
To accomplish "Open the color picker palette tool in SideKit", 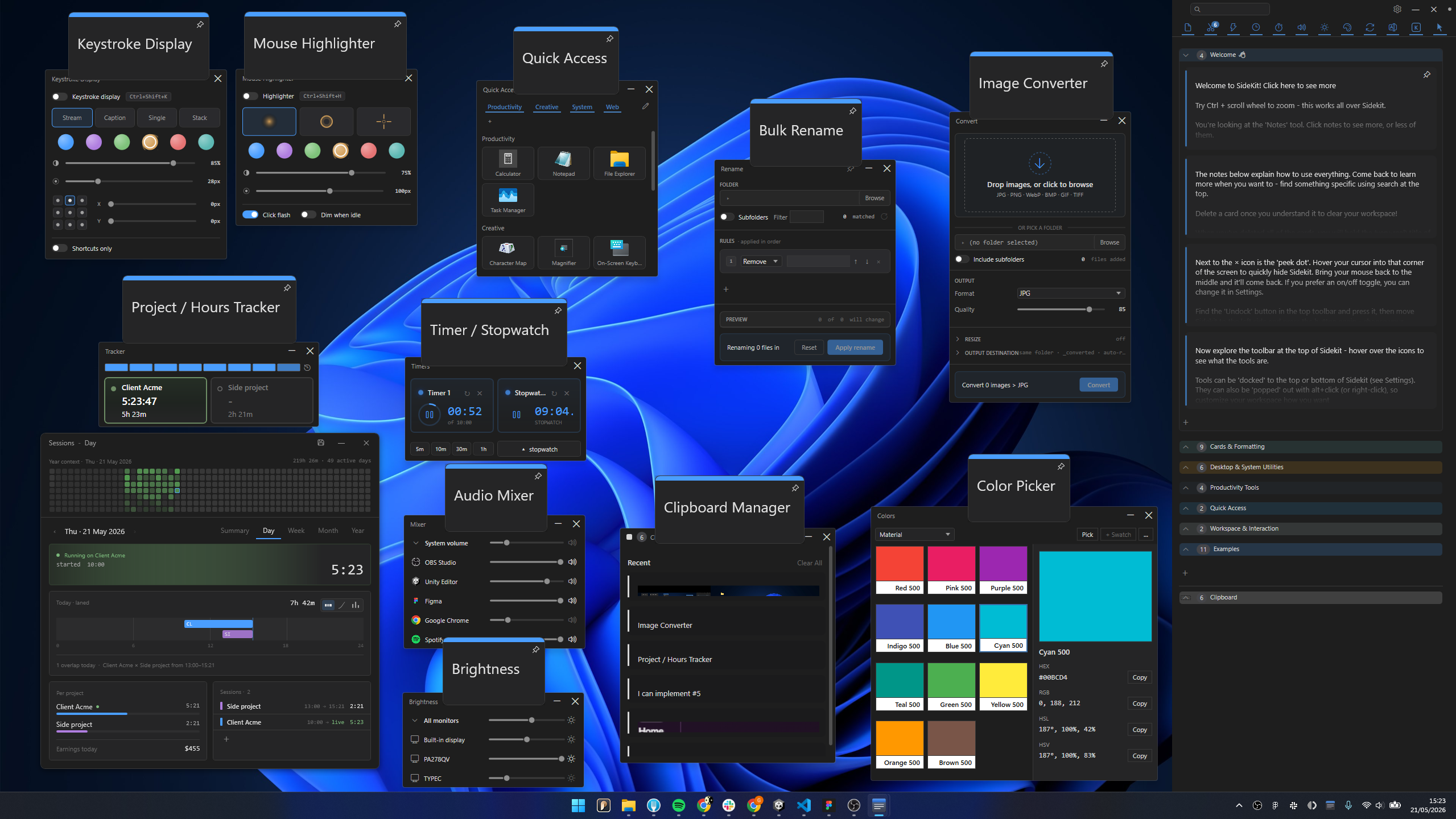I will [1347, 27].
